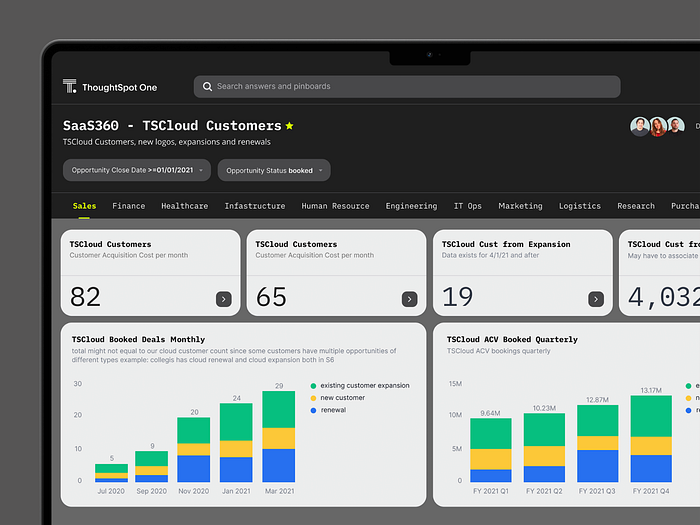Click the FY 2021 Q3 bar
Screen dimensions: 700x525
[x=597, y=443]
